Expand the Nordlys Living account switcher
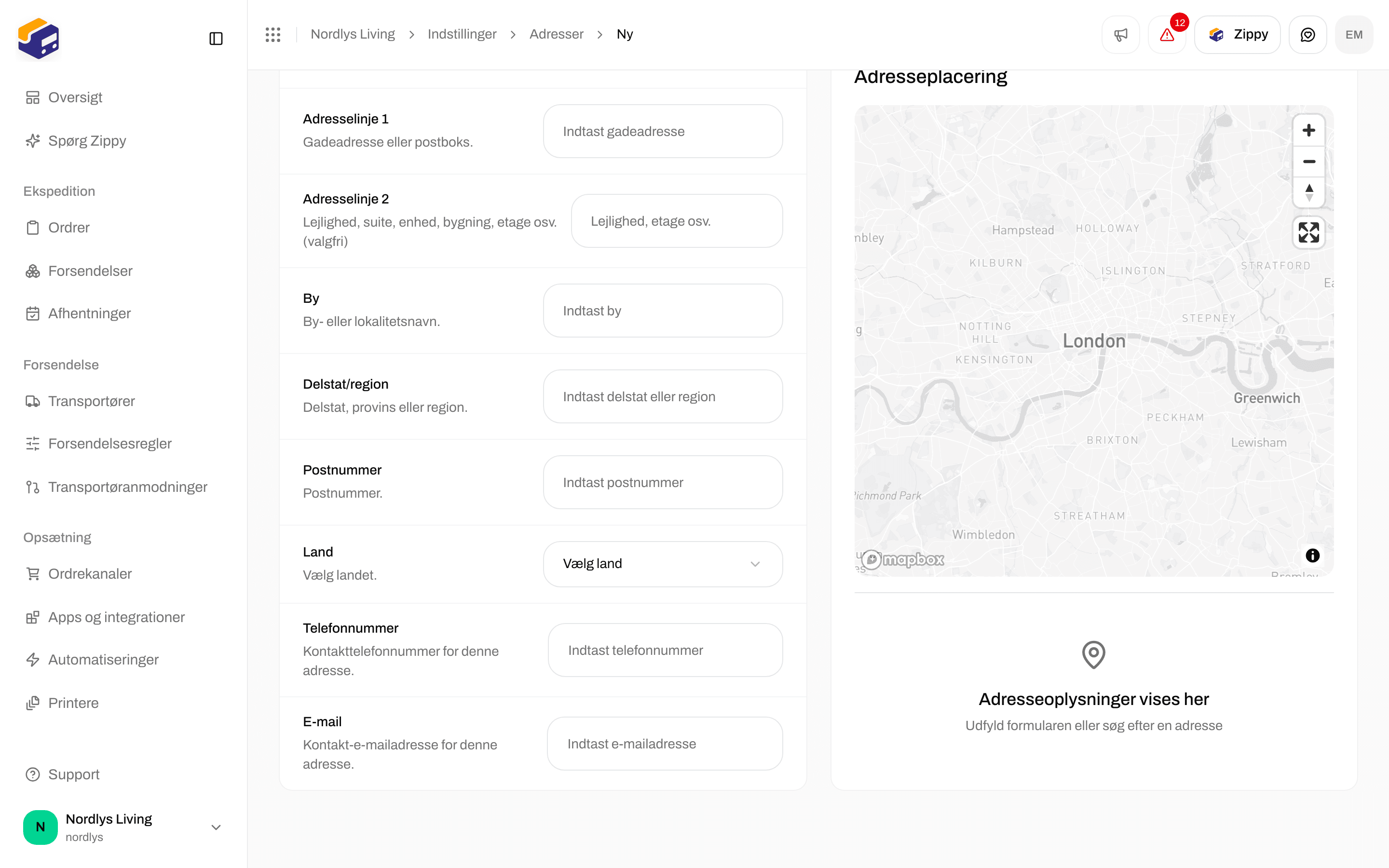The height and width of the screenshot is (868, 1389). tap(123, 827)
